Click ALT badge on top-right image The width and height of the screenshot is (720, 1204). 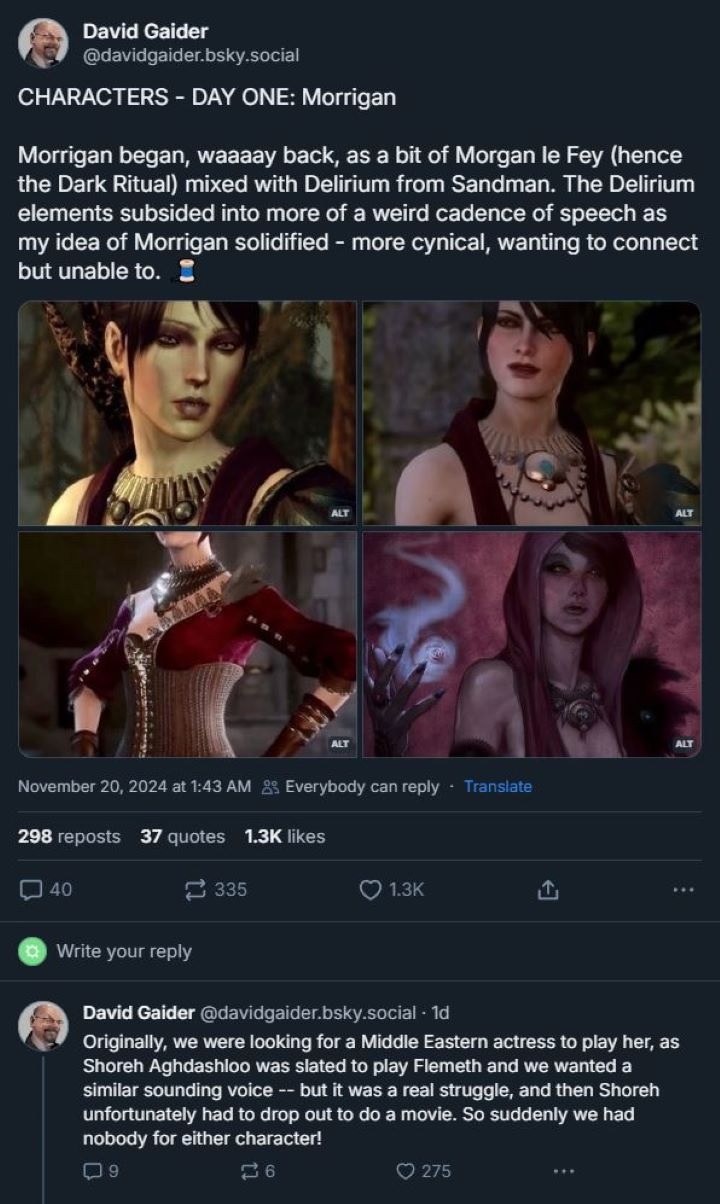tap(684, 513)
